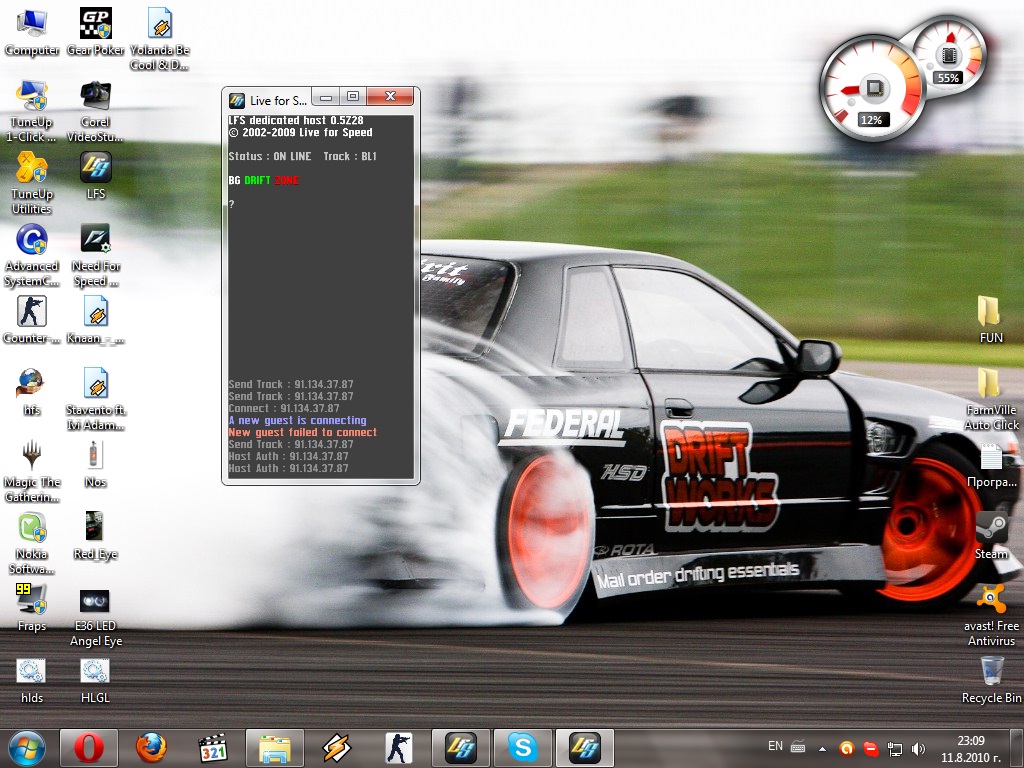Open Media Player Classic taskbar icon
The width and height of the screenshot is (1024, 768).
(x=213, y=748)
